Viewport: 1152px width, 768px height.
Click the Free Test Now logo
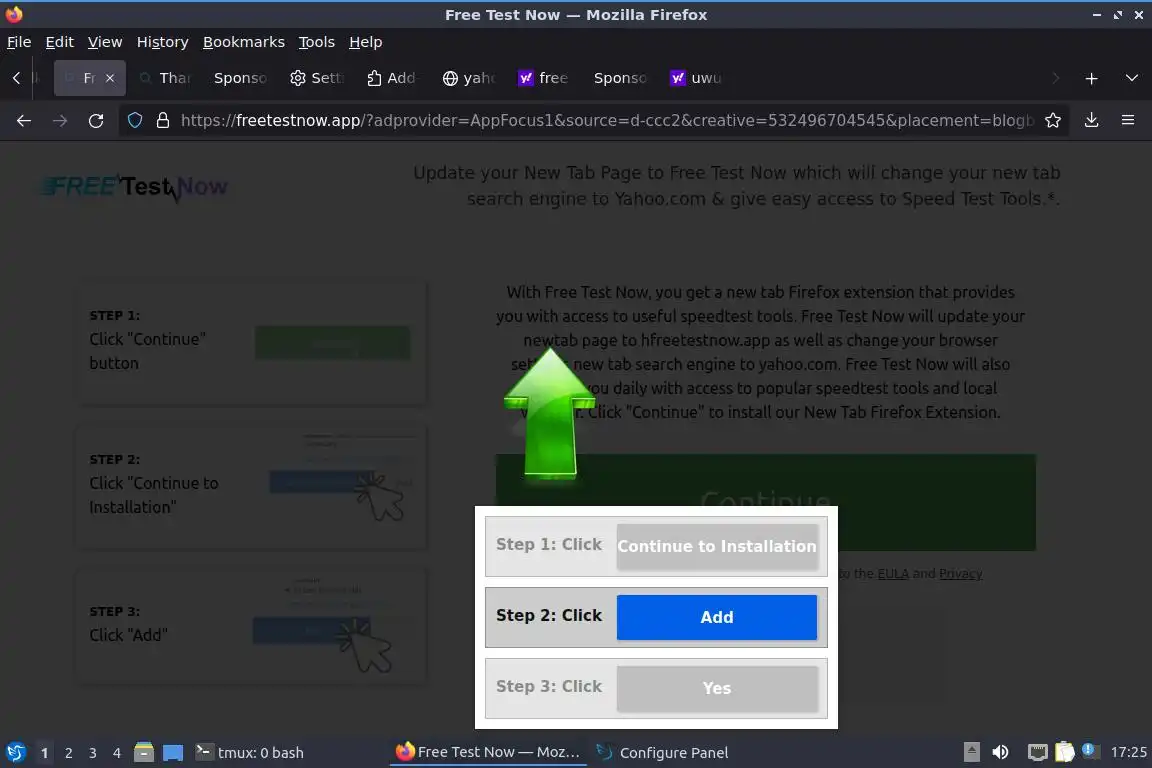[134, 187]
